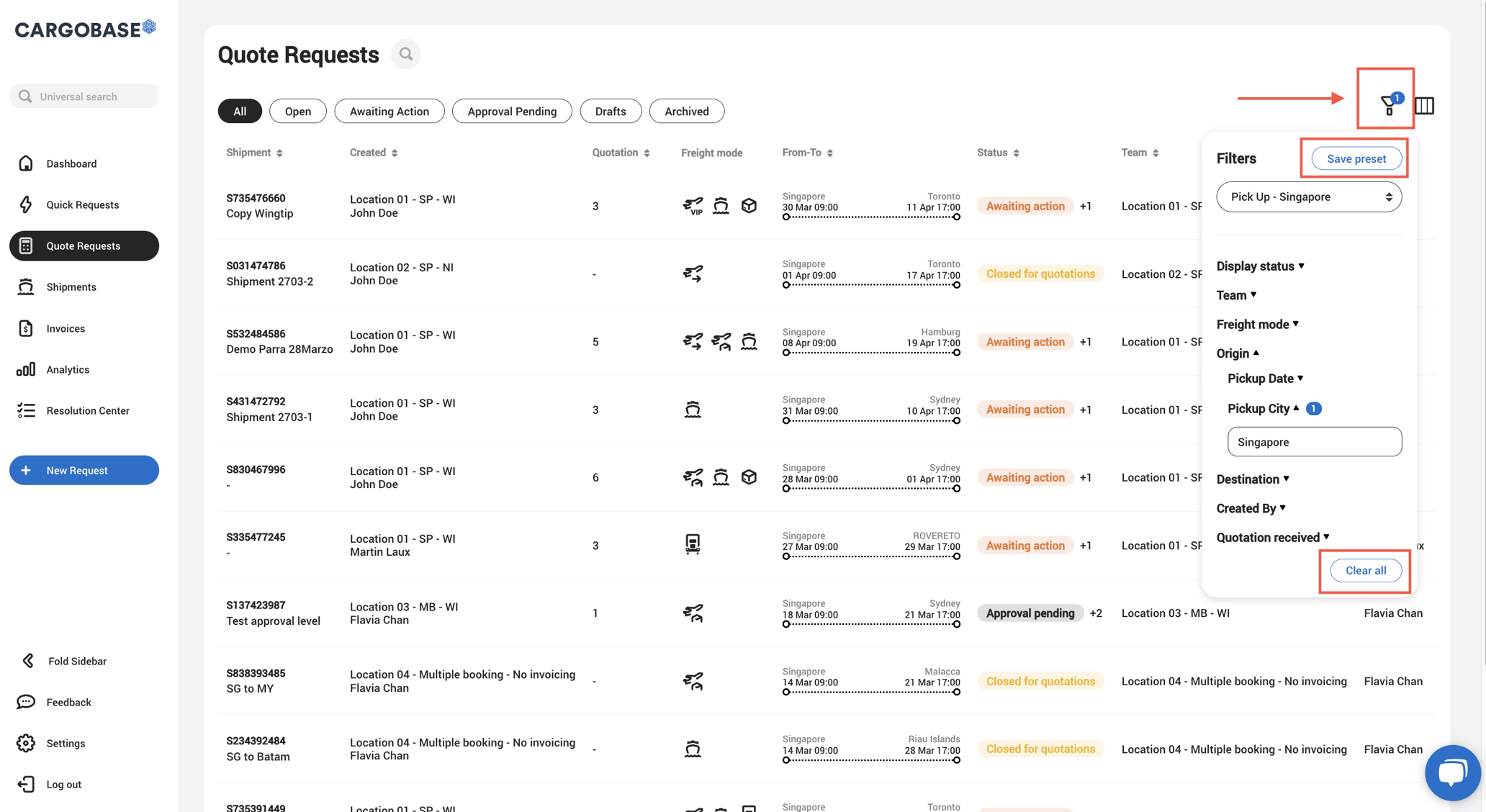Open the chat widget bubble
The height and width of the screenshot is (812, 1486).
[x=1452, y=772]
